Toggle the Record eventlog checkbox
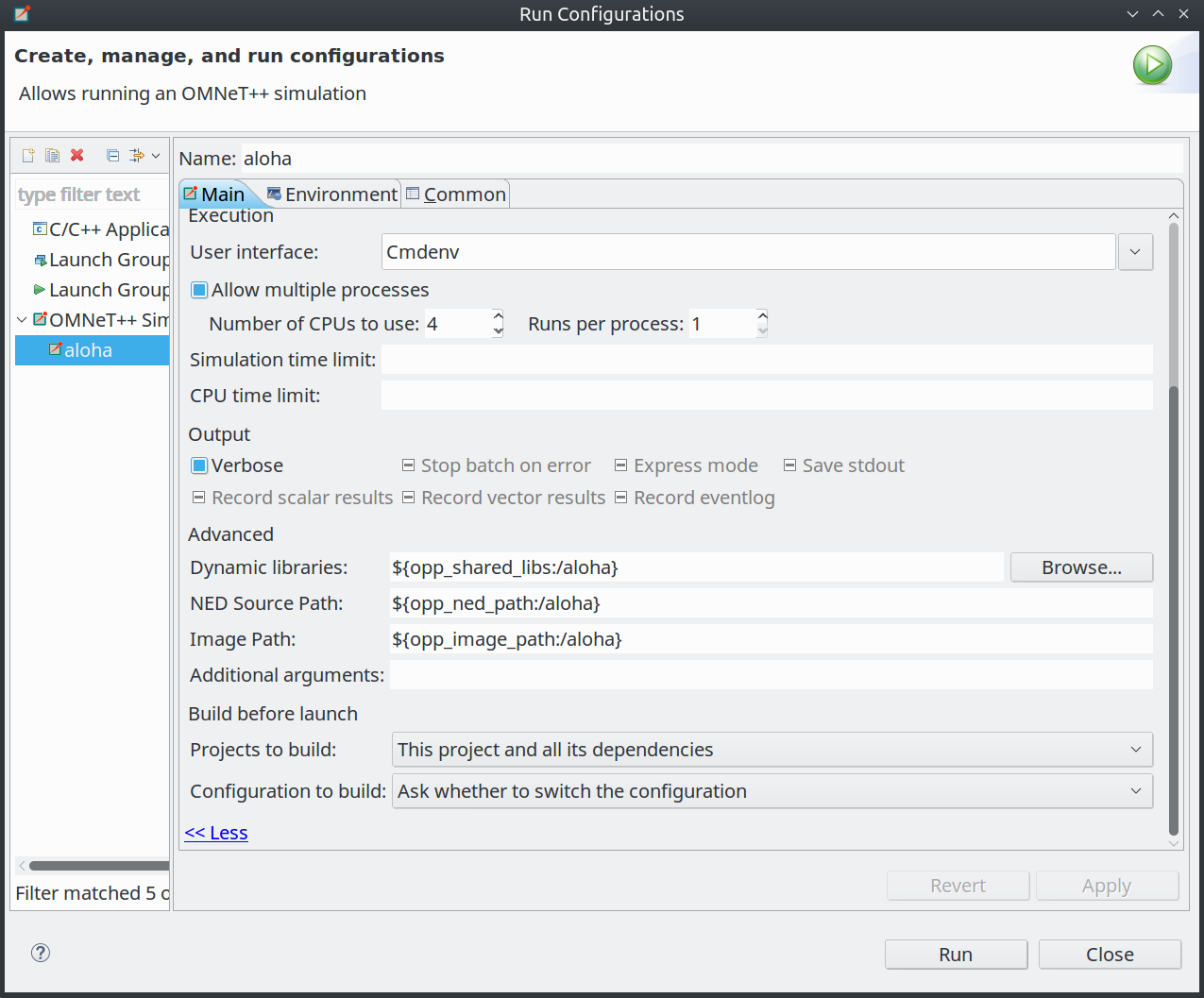Image resolution: width=1204 pixels, height=998 pixels. coord(621,498)
